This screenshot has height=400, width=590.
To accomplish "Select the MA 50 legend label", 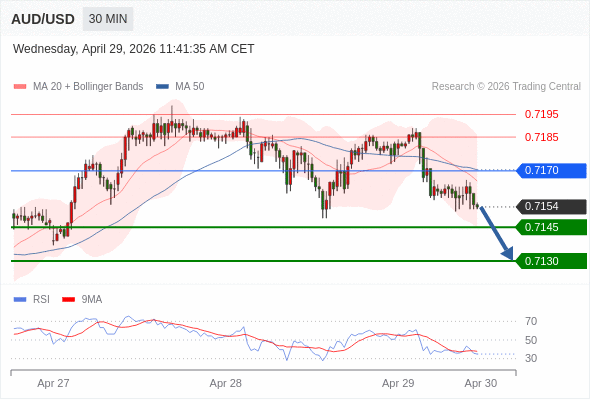I will (190, 87).
